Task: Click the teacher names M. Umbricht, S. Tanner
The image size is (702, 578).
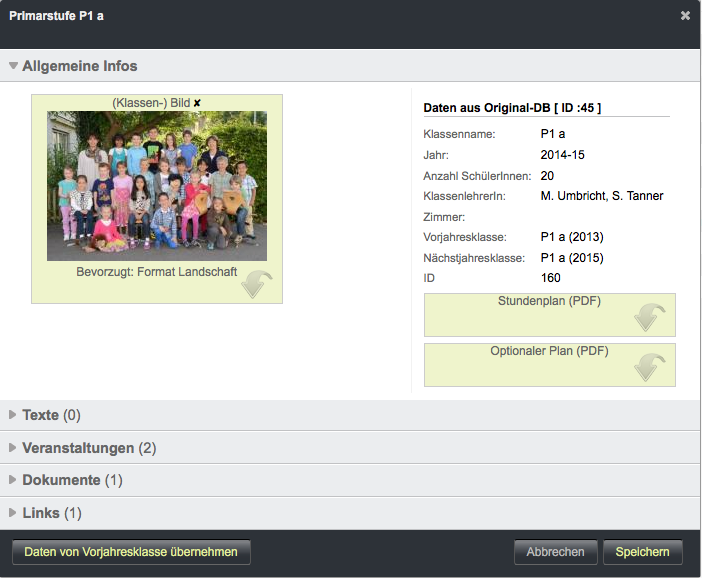Action: (602, 196)
